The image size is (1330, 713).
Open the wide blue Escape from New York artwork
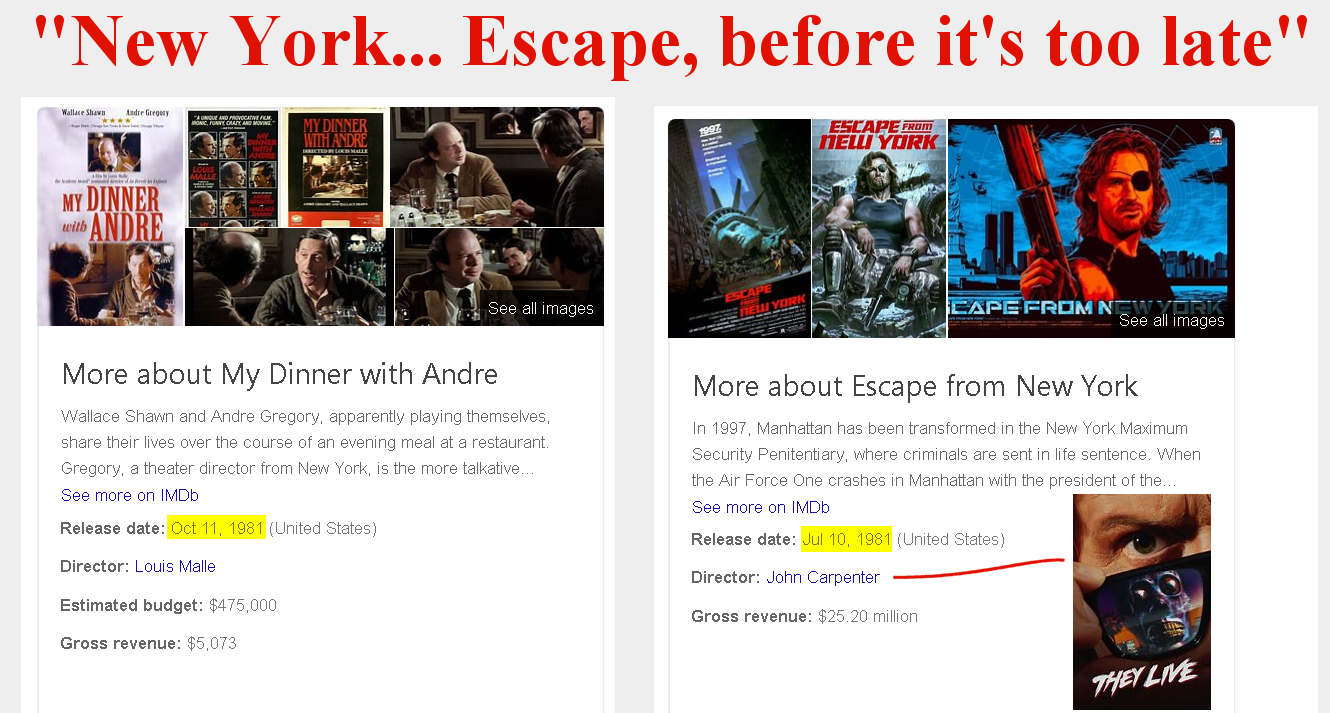click(x=1091, y=228)
